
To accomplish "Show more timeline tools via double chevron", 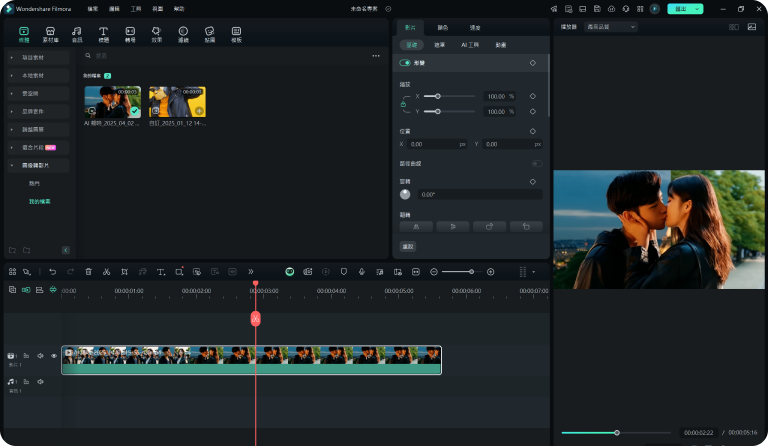I will tap(251, 272).
